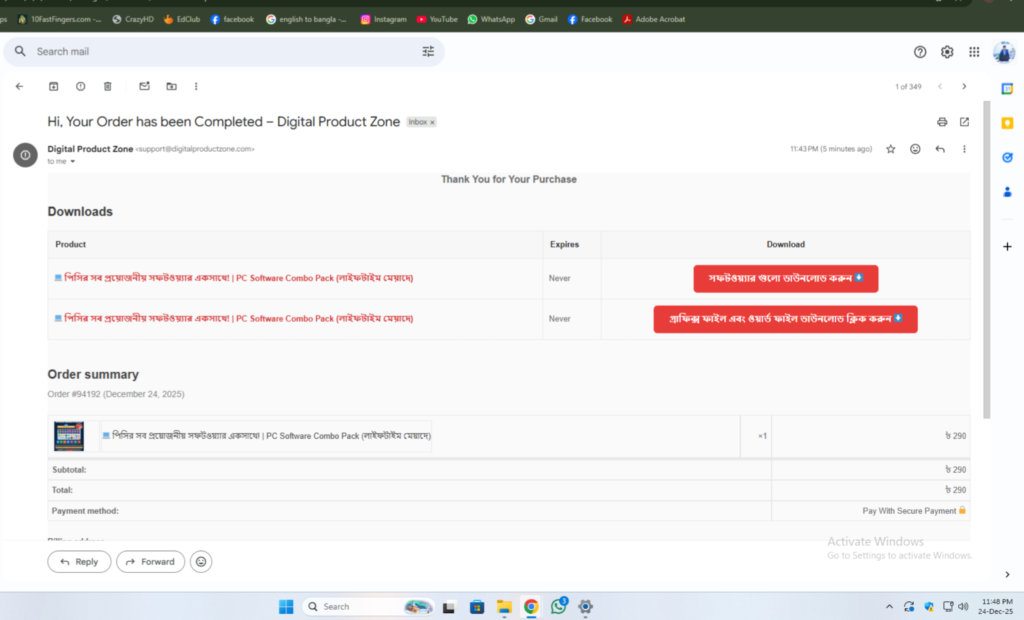
Task: Mark the email as unread
Action: click(x=144, y=87)
